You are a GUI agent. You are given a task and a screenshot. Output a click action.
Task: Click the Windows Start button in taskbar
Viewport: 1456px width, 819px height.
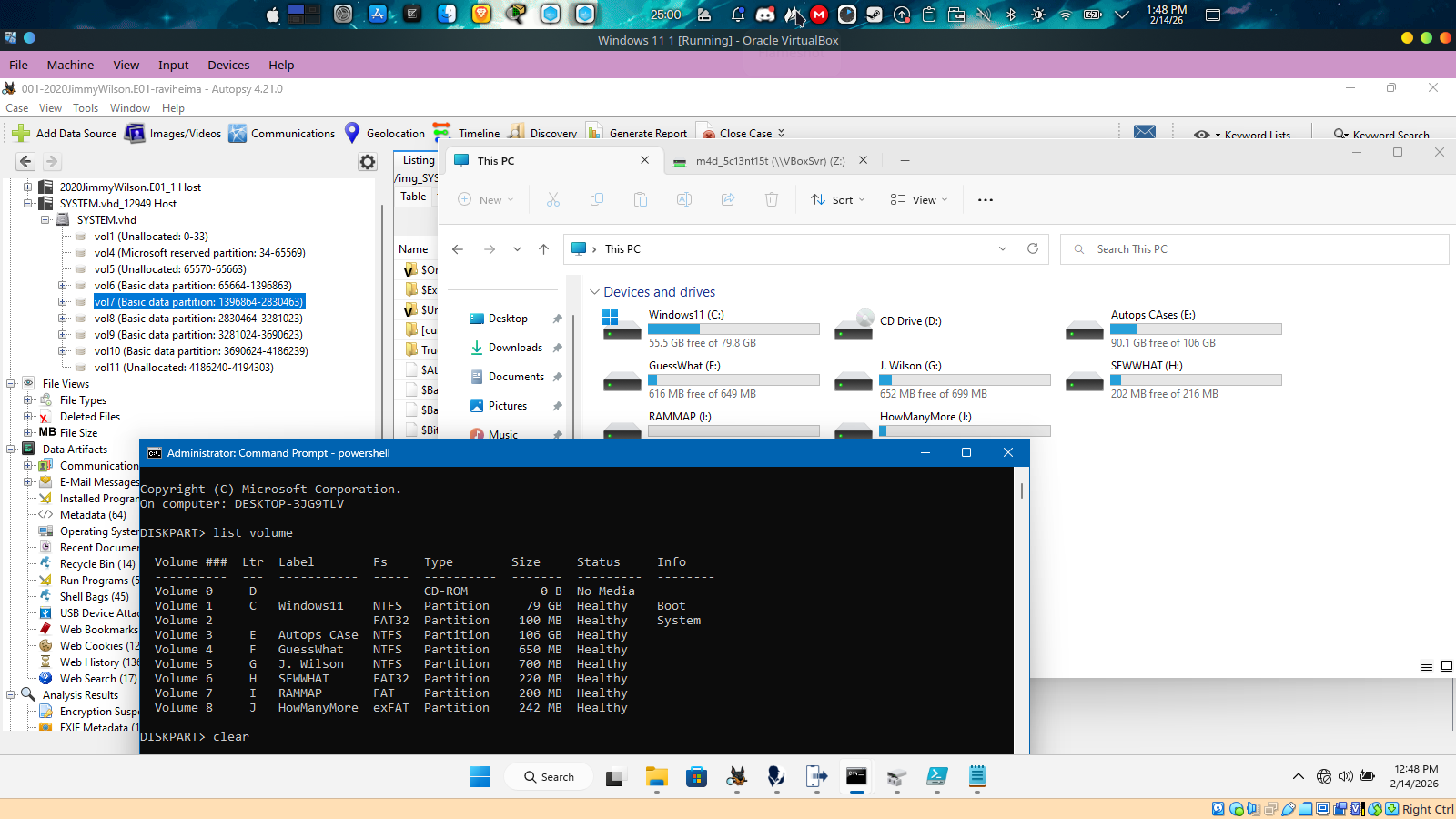(480, 776)
